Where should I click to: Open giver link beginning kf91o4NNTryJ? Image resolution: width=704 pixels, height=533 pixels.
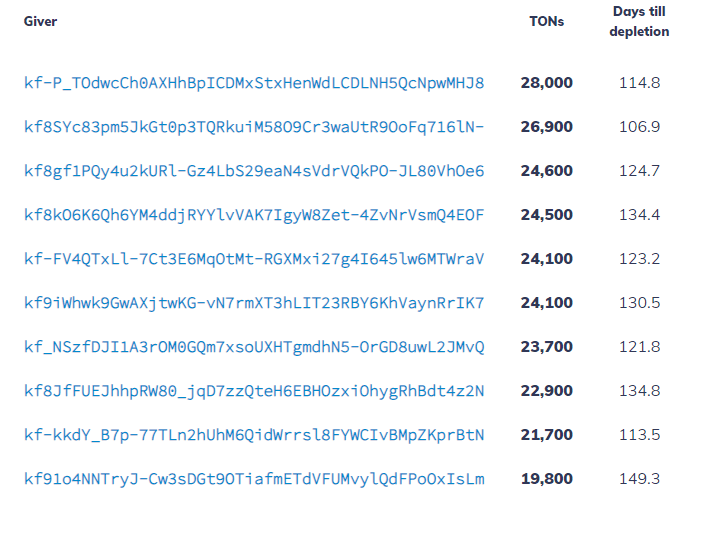point(254,479)
